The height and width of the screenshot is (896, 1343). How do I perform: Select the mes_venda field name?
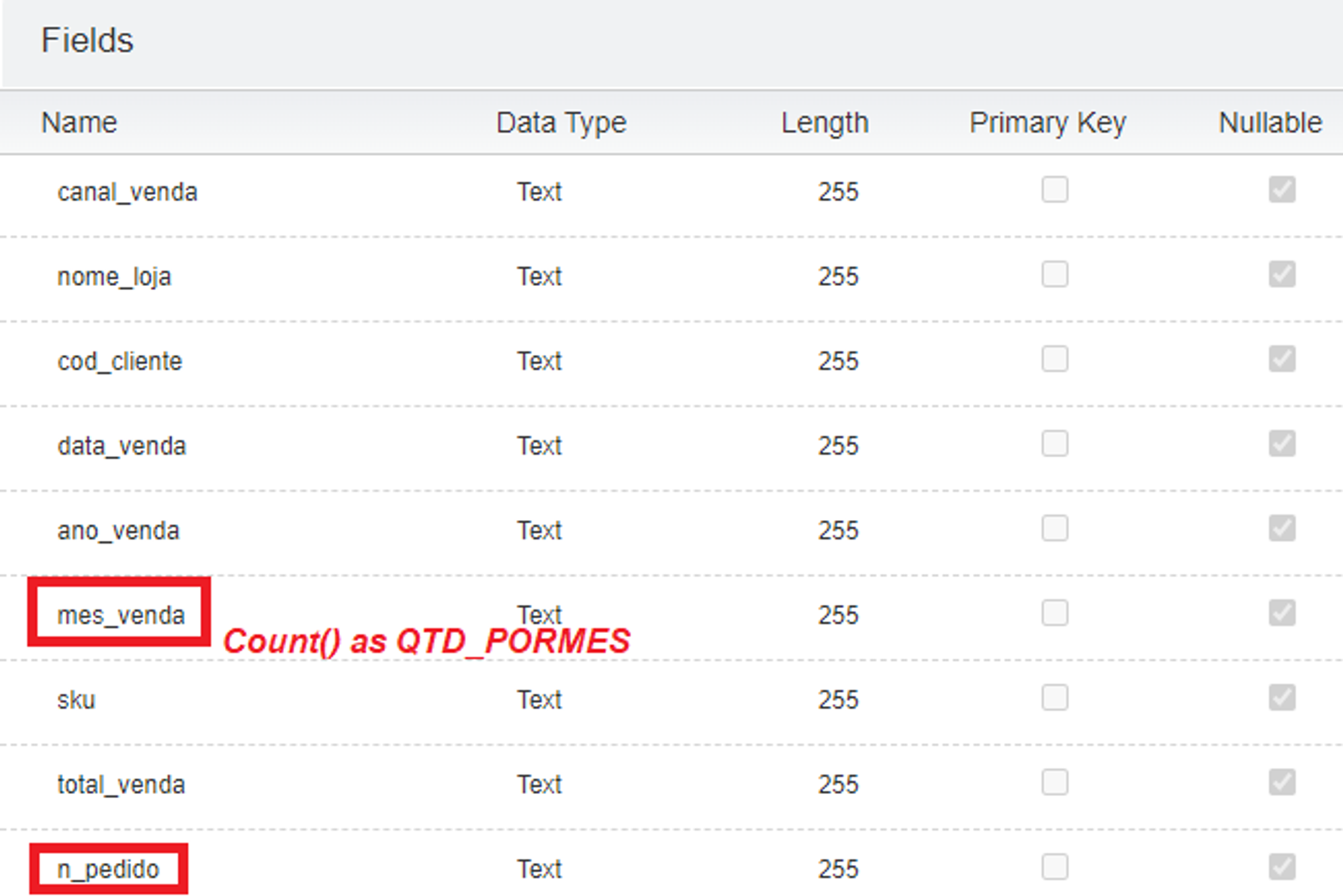[121, 615]
